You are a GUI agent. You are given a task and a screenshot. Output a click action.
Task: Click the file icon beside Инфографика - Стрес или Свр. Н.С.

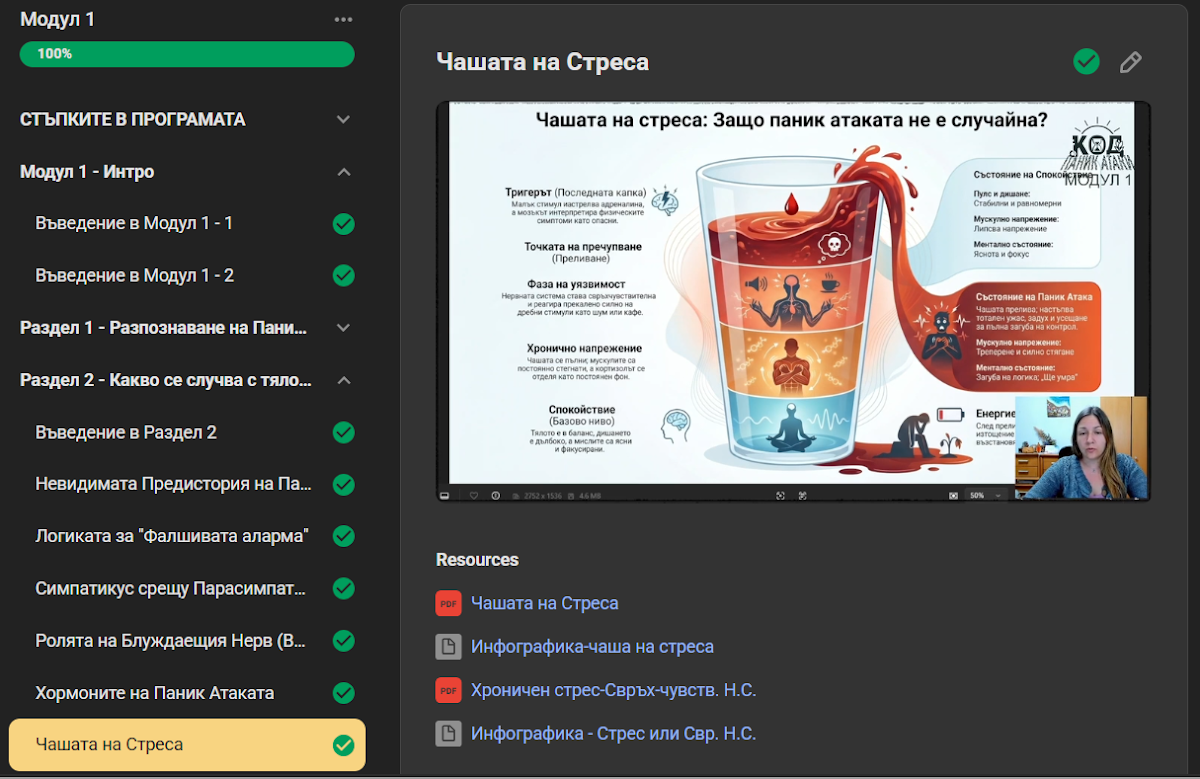pyautogui.click(x=448, y=734)
